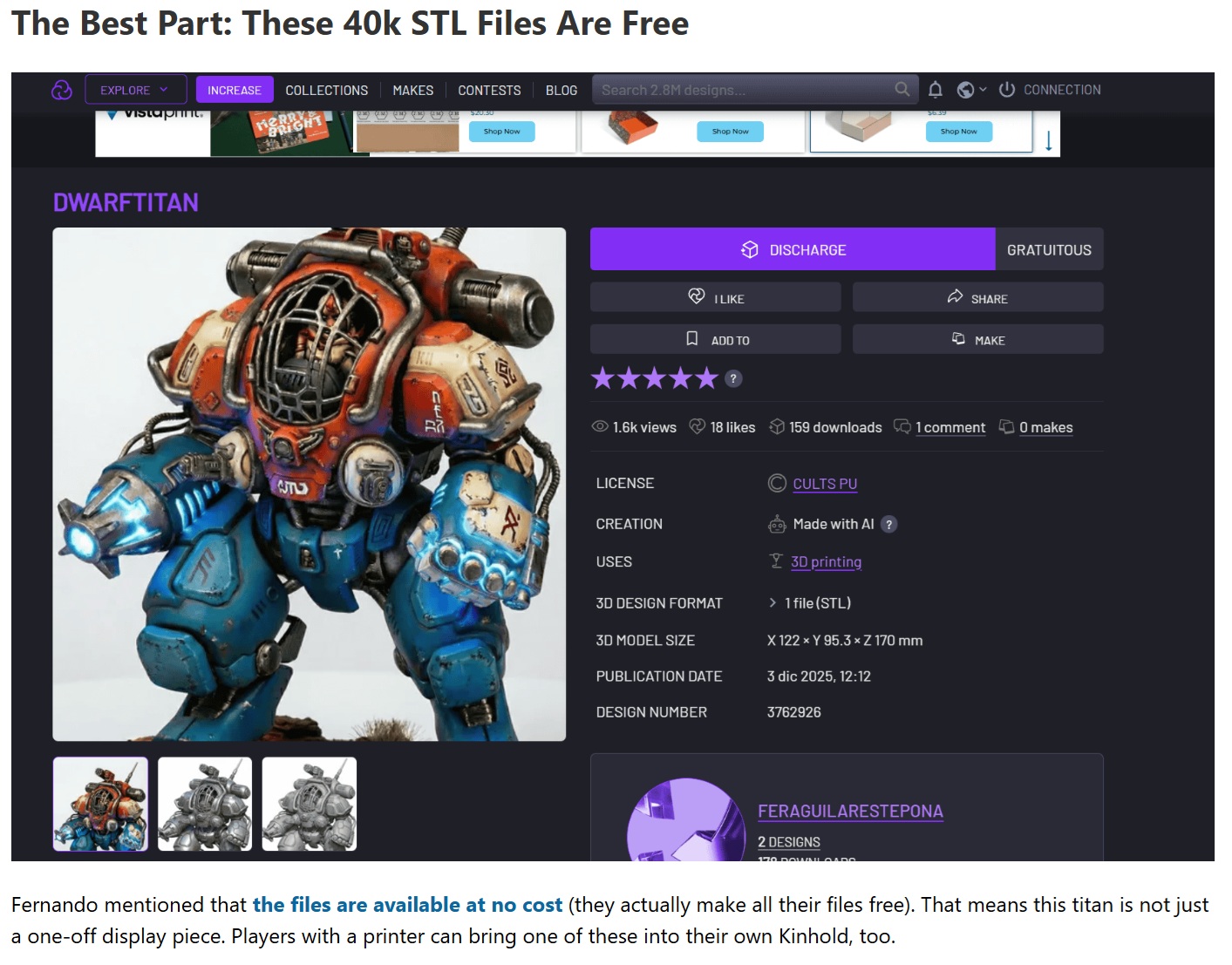Open the '3D printing' uses link

(x=826, y=562)
